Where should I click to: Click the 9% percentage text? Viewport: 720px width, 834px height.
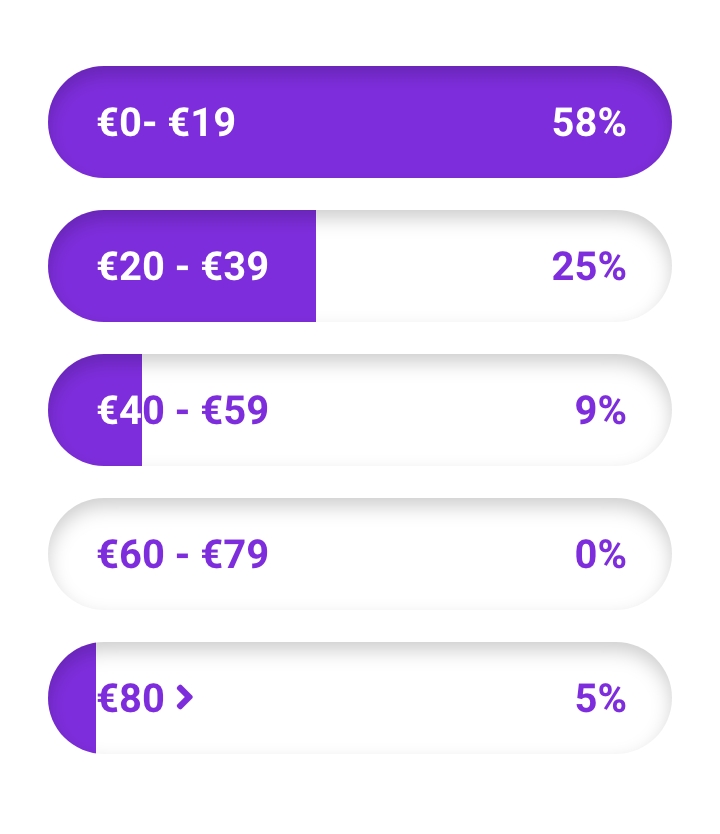tap(600, 410)
